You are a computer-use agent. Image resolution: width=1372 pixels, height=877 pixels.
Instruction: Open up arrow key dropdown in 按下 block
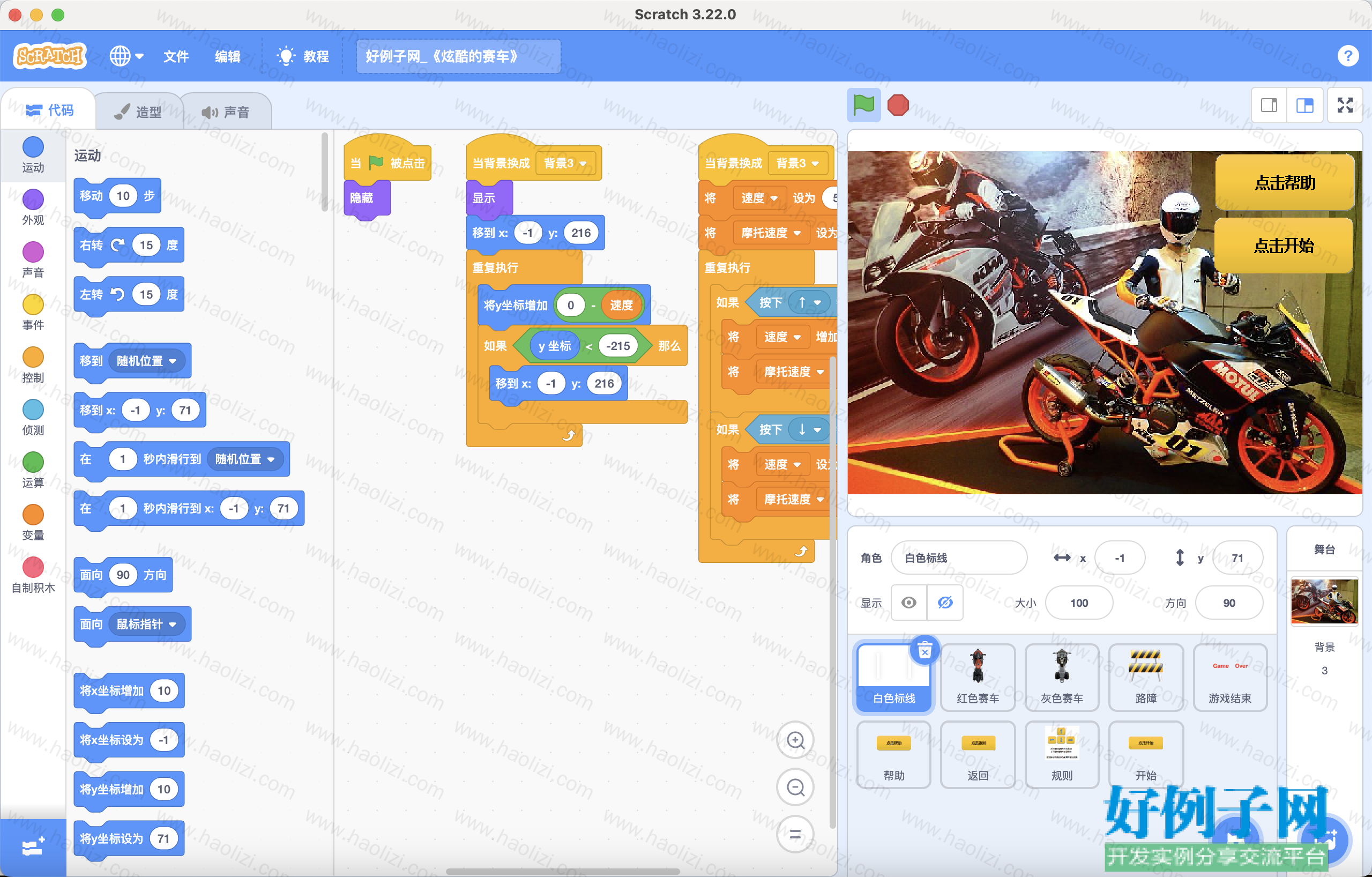(x=808, y=302)
